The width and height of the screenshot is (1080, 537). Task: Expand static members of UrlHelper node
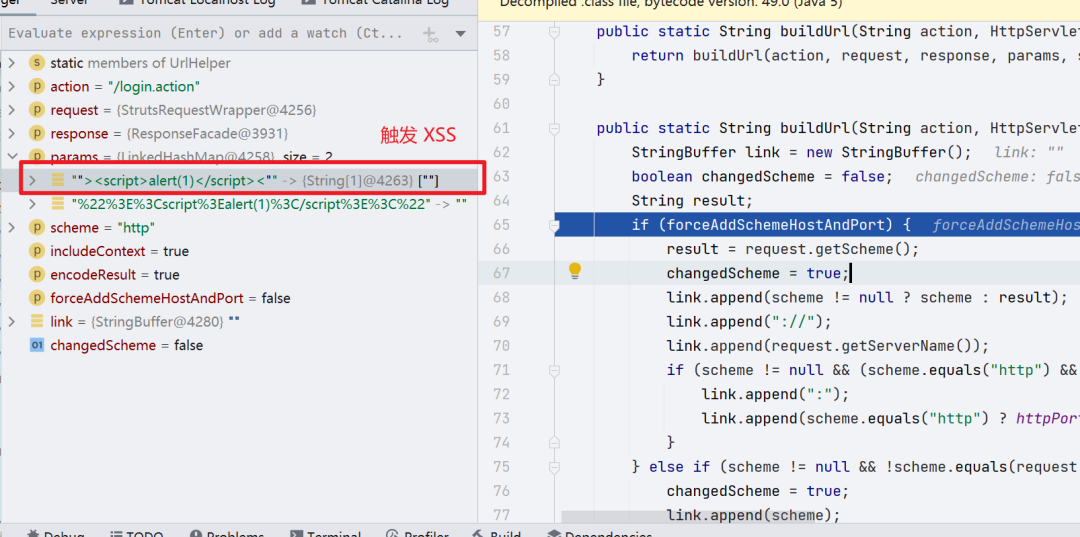[x=12, y=63]
